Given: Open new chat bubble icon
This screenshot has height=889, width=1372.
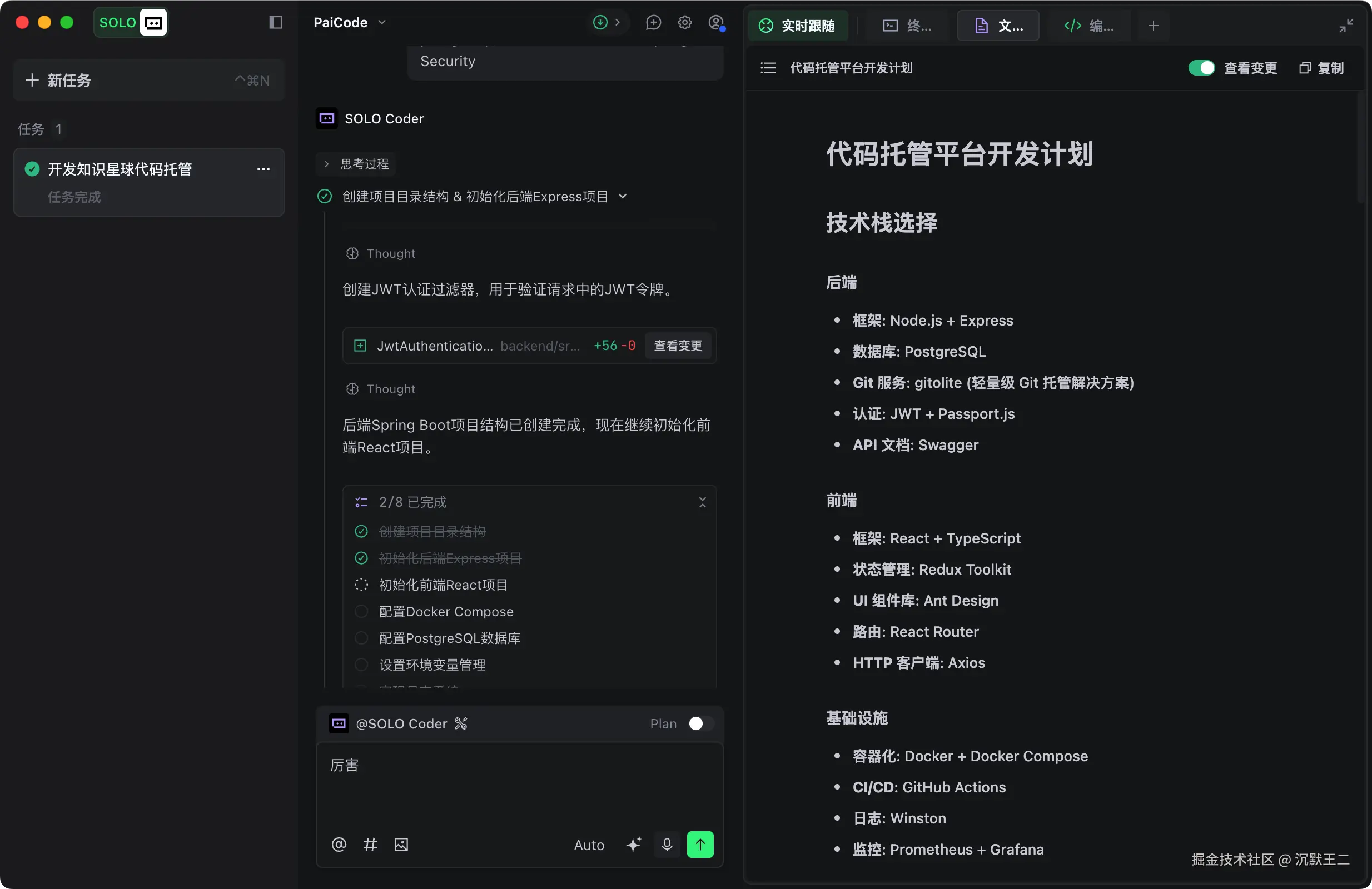Looking at the screenshot, I should pyautogui.click(x=653, y=22).
